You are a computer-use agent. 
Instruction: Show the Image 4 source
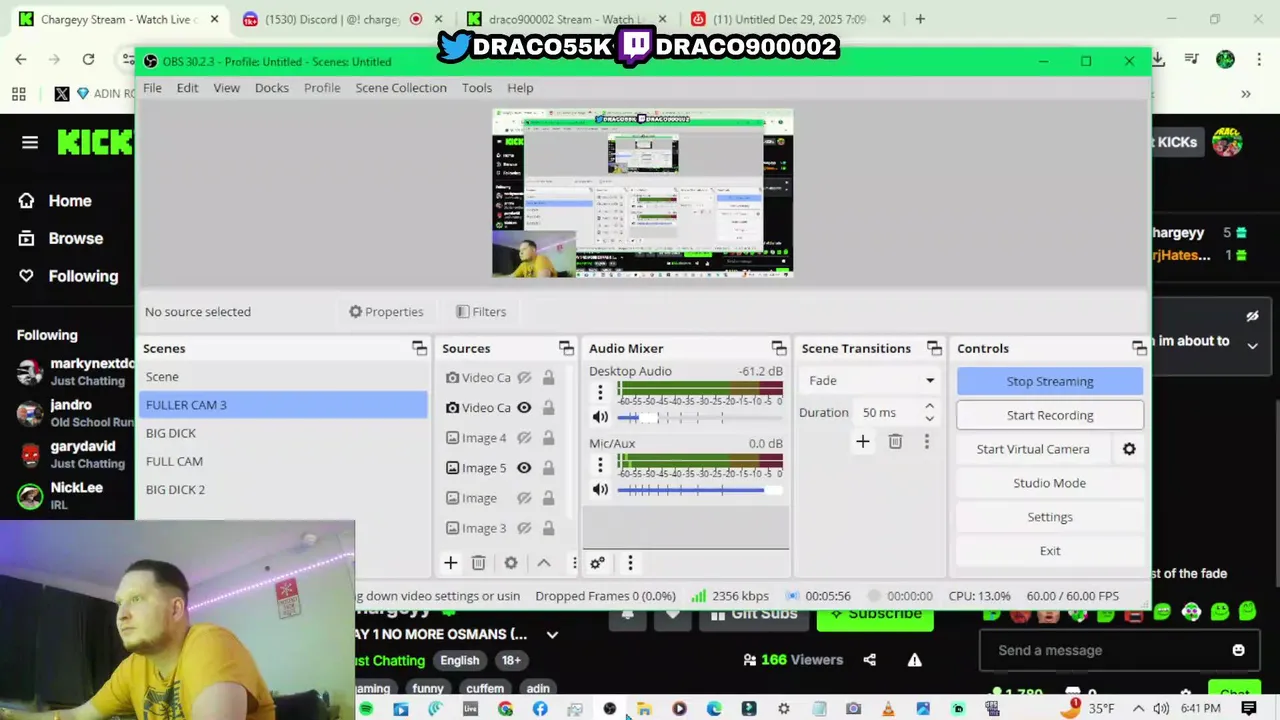[x=524, y=438]
